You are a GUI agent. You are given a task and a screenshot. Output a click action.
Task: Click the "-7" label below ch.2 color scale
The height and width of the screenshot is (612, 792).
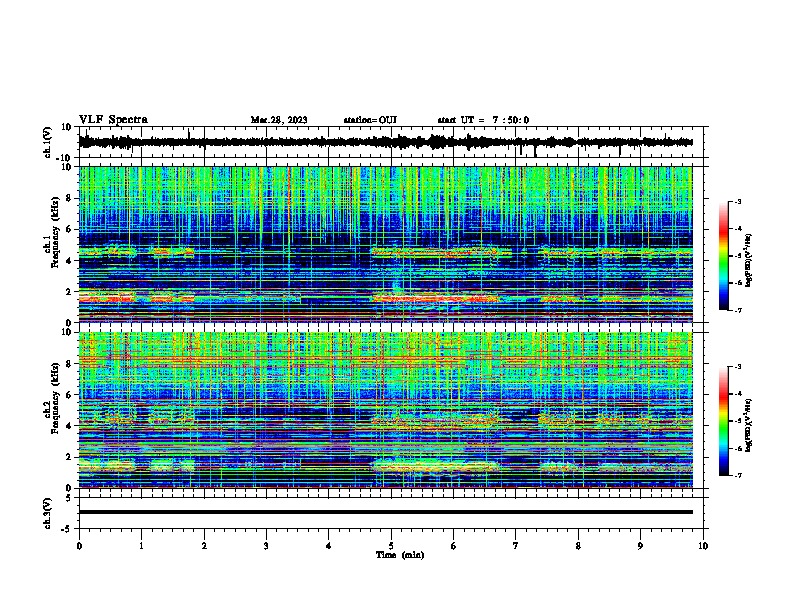click(738, 476)
